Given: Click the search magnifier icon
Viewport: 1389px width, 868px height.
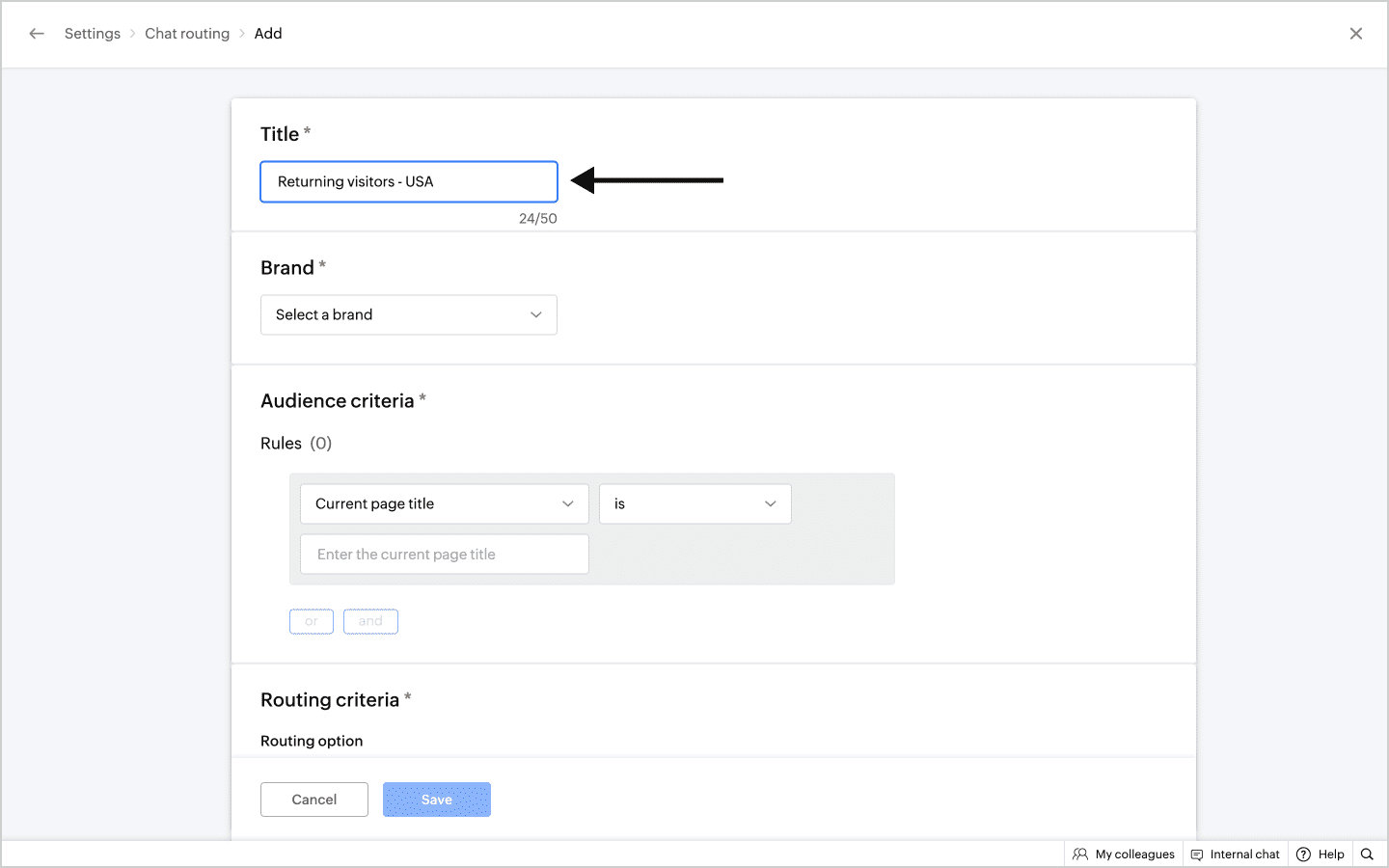Looking at the screenshot, I should pos(1367,854).
